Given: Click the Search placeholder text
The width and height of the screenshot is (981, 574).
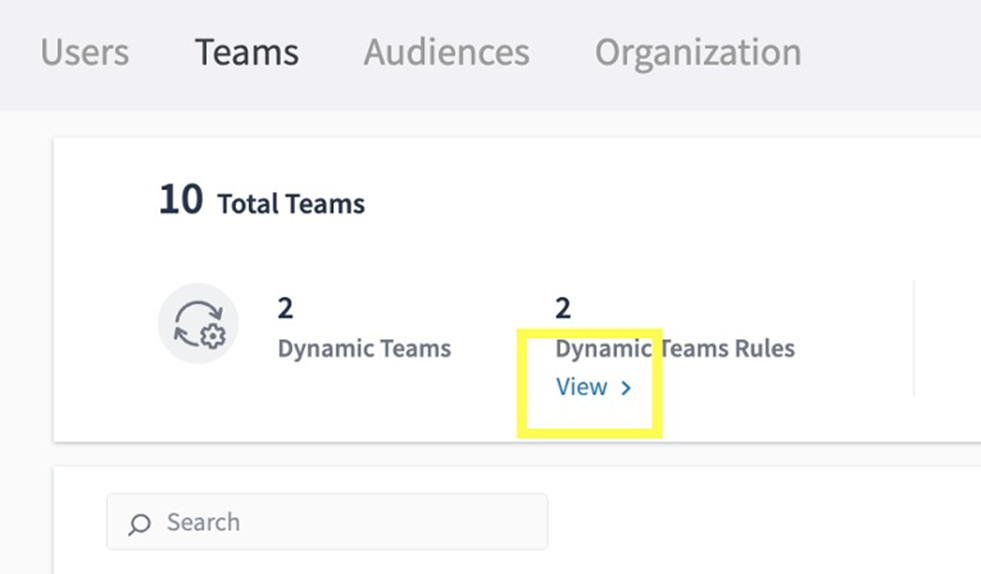Looking at the screenshot, I should [x=203, y=522].
